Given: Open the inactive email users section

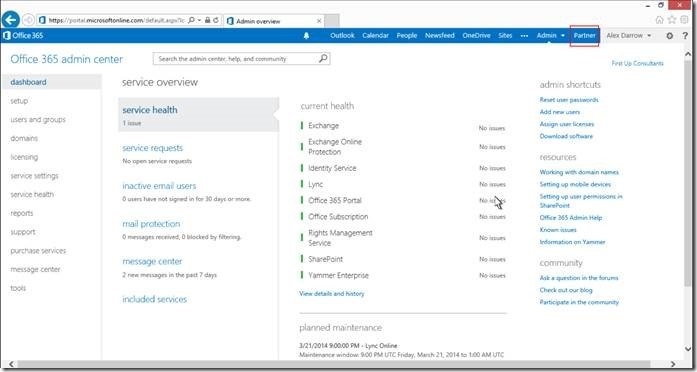Looking at the screenshot, I should coord(159,186).
